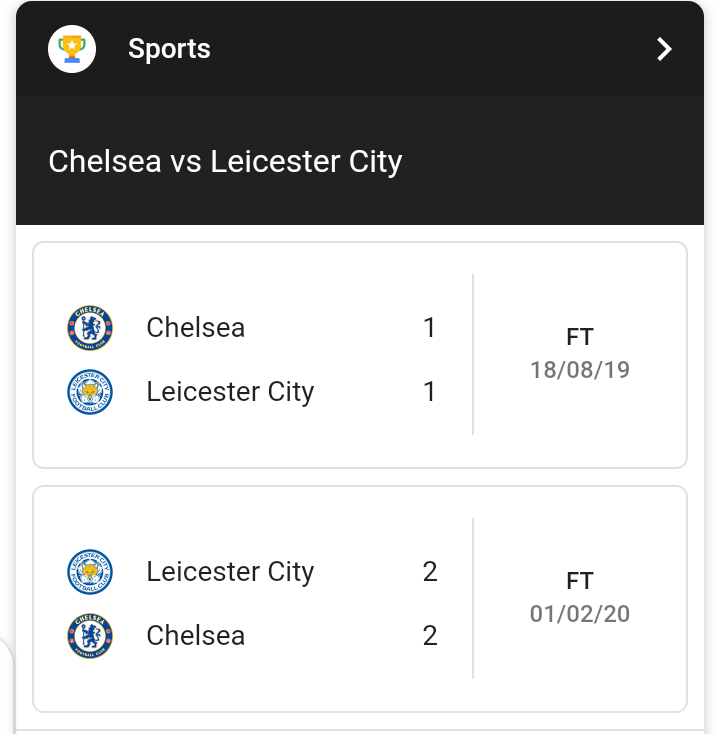Select the Chelsea vs Leicester City title
This screenshot has height=734, width=718.
pyautogui.click(x=225, y=161)
